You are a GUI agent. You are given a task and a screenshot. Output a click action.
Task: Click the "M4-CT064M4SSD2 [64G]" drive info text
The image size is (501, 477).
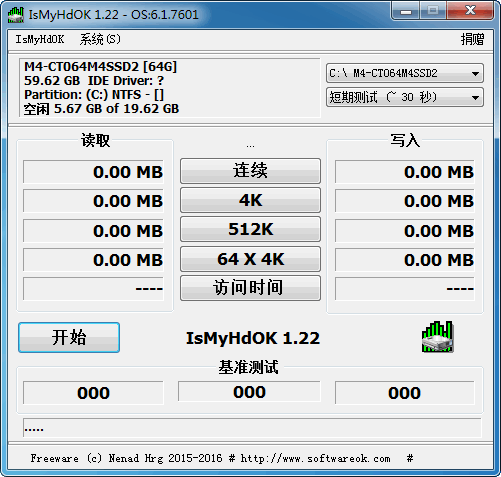tap(100, 67)
